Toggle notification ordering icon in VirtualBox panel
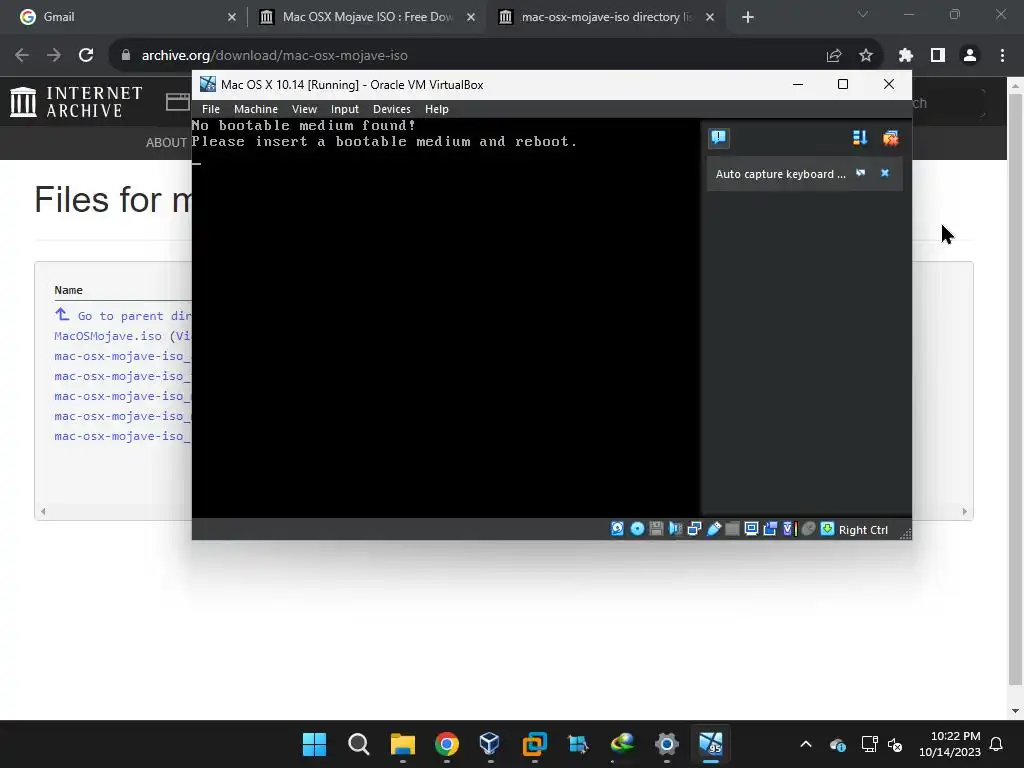This screenshot has height=768, width=1024. coord(859,138)
